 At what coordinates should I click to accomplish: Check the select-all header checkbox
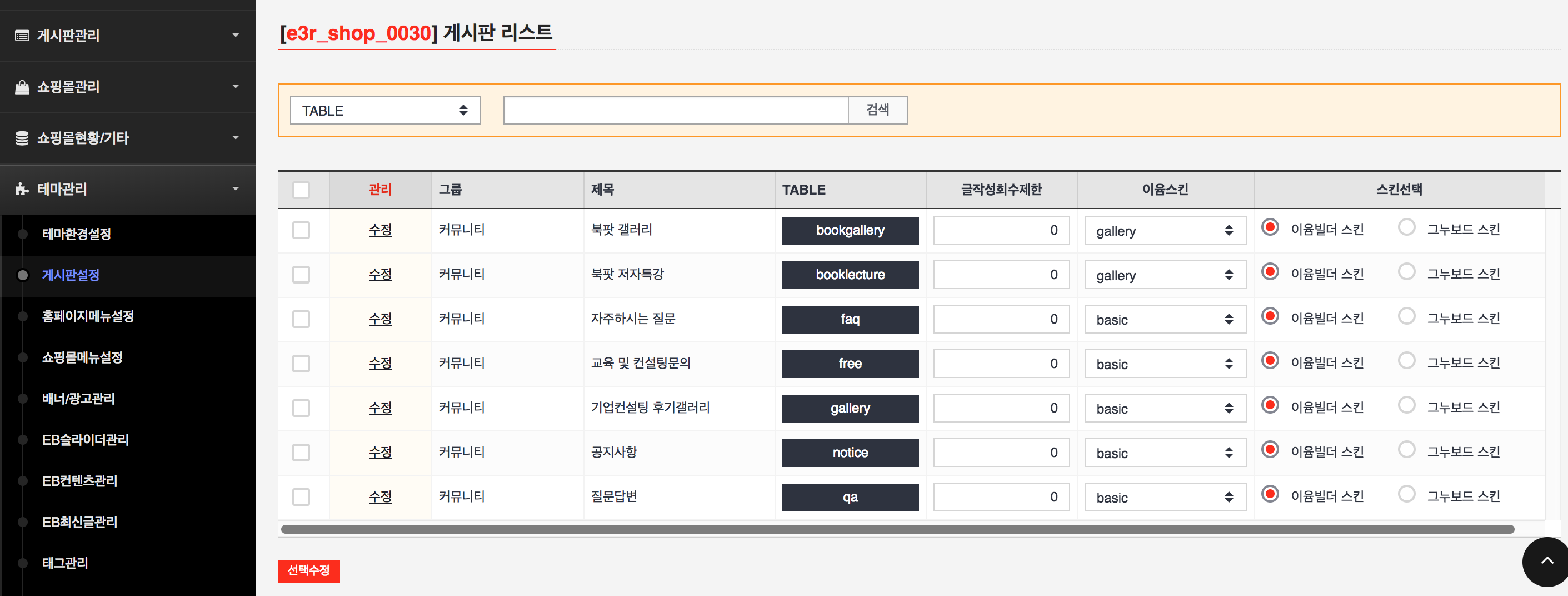click(301, 190)
